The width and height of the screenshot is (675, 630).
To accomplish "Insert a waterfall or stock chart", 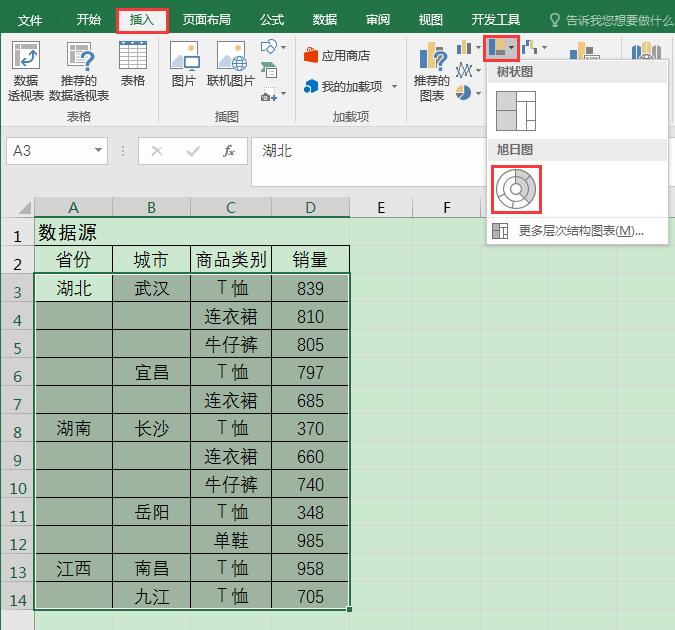I will 529,47.
